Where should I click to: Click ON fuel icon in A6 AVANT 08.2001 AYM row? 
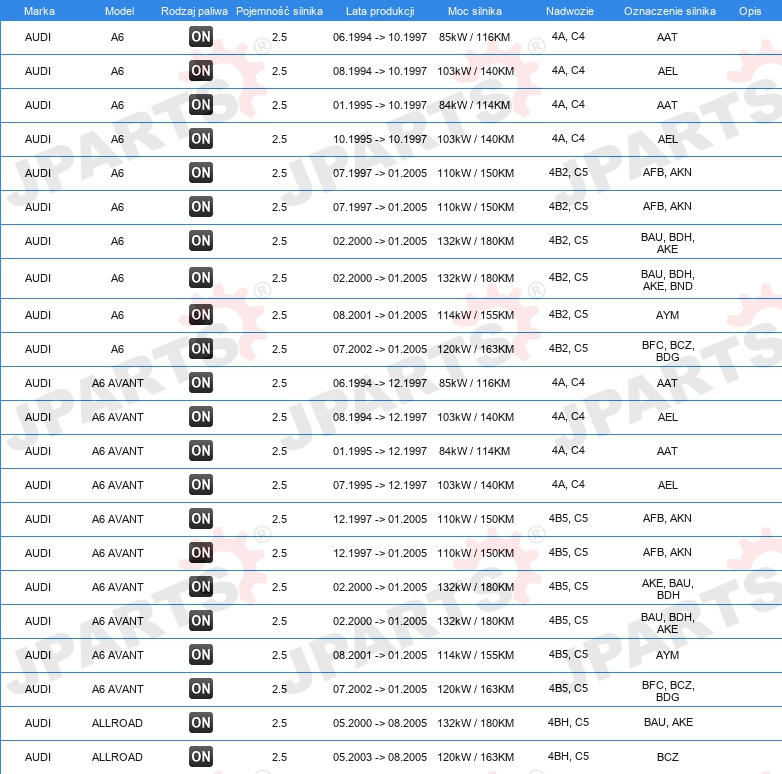click(x=201, y=654)
